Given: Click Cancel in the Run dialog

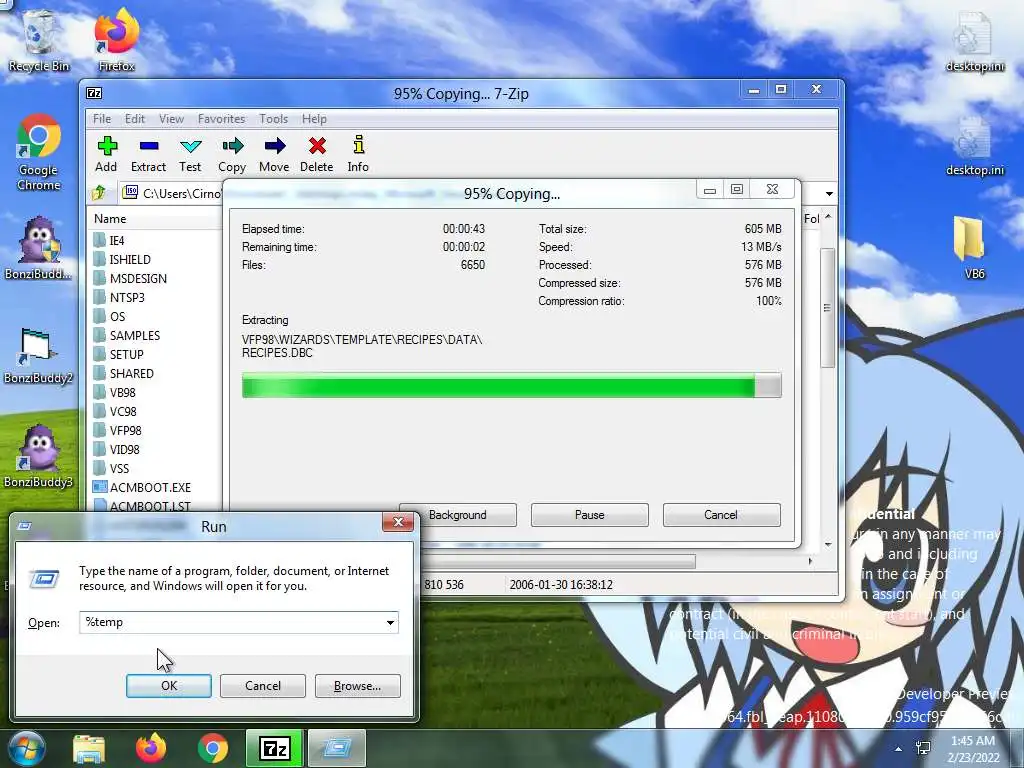Looking at the screenshot, I should (263, 686).
